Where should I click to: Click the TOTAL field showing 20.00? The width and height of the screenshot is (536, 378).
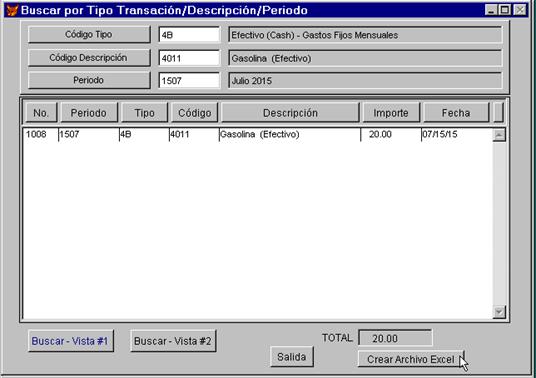[395, 338]
